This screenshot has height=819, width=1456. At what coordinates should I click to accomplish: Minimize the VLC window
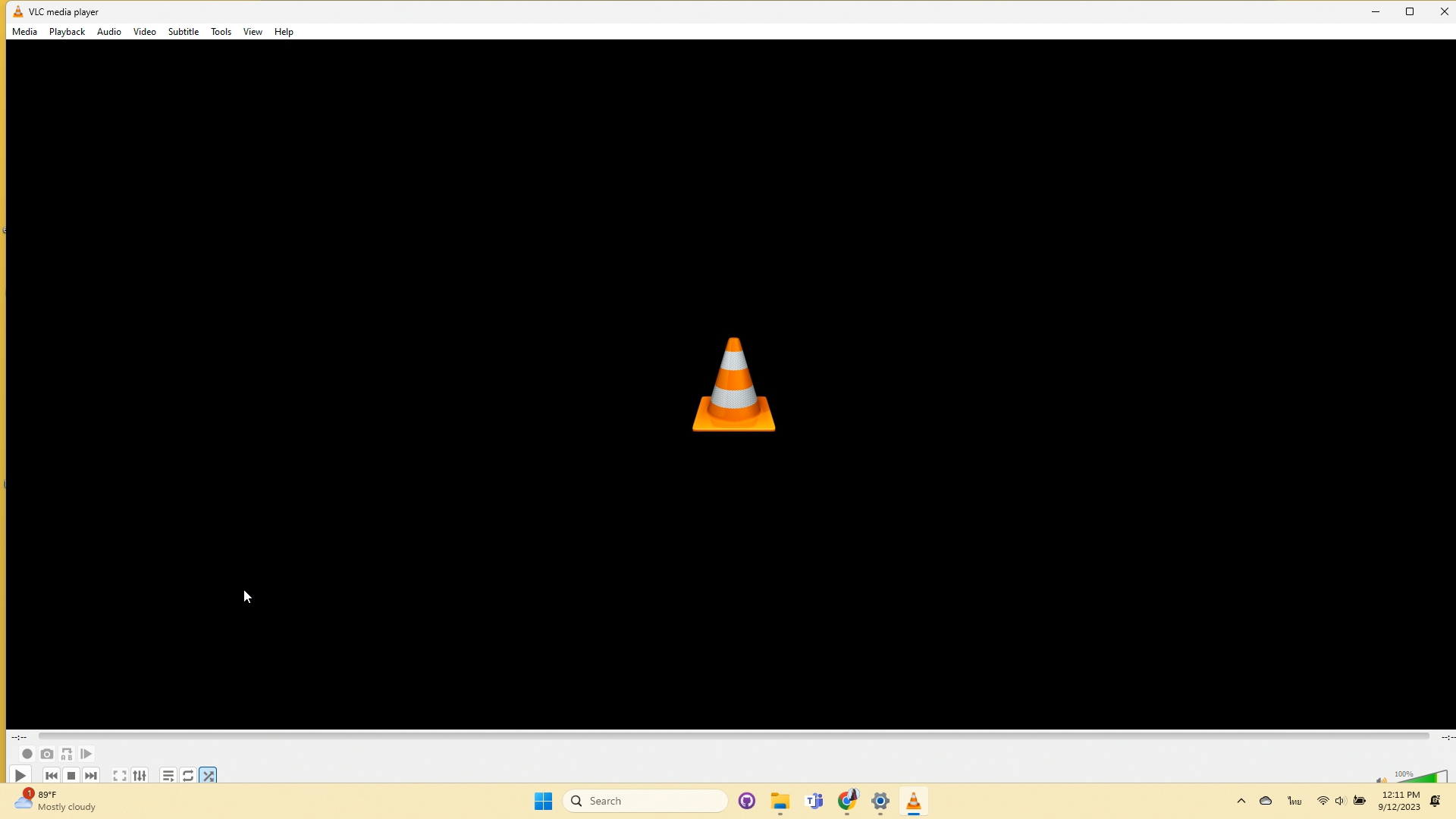click(x=1376, y=11)
